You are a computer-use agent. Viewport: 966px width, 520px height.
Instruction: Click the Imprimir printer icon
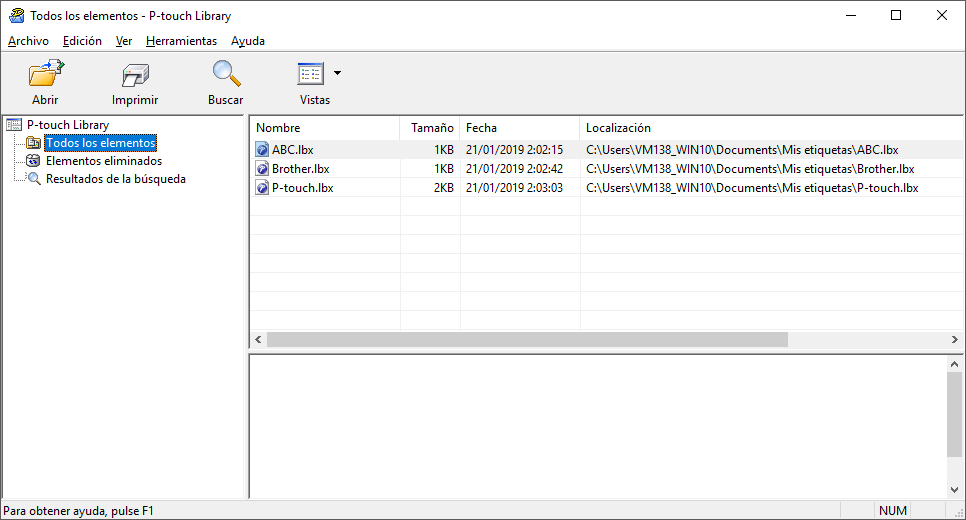135,76
